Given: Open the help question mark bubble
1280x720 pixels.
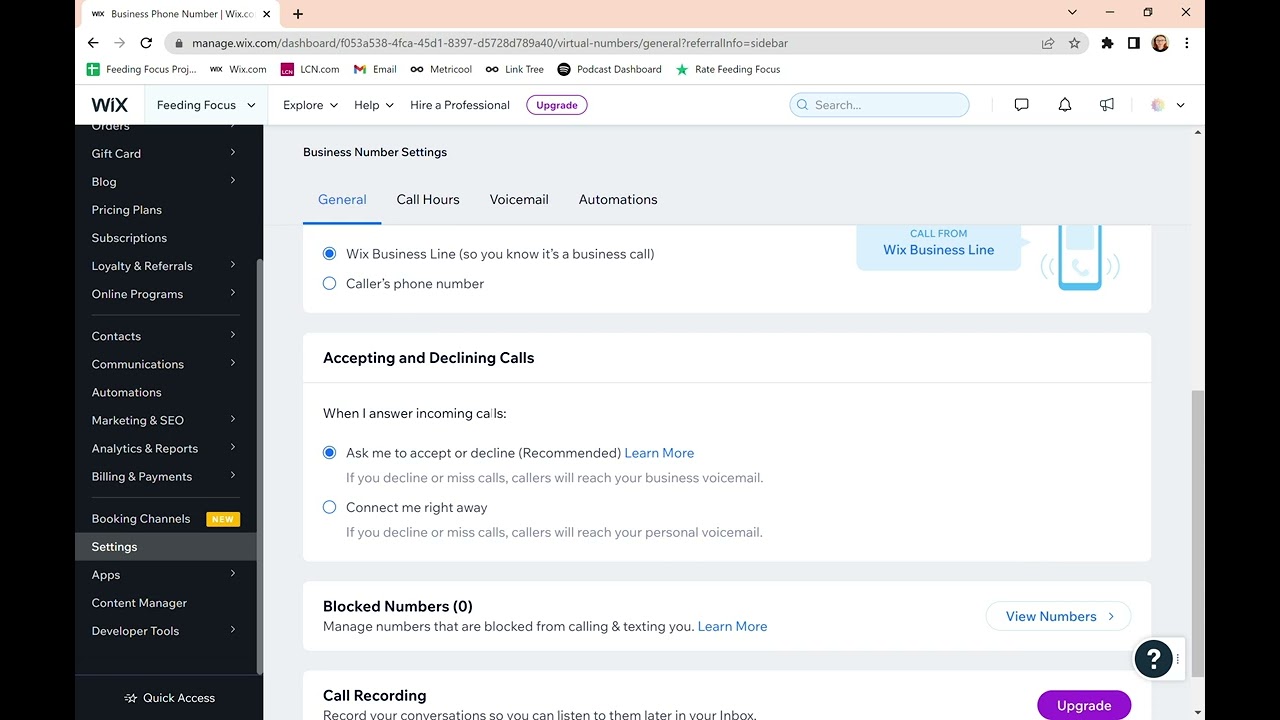Looking at the screenshot, I should coord(1153,658).
